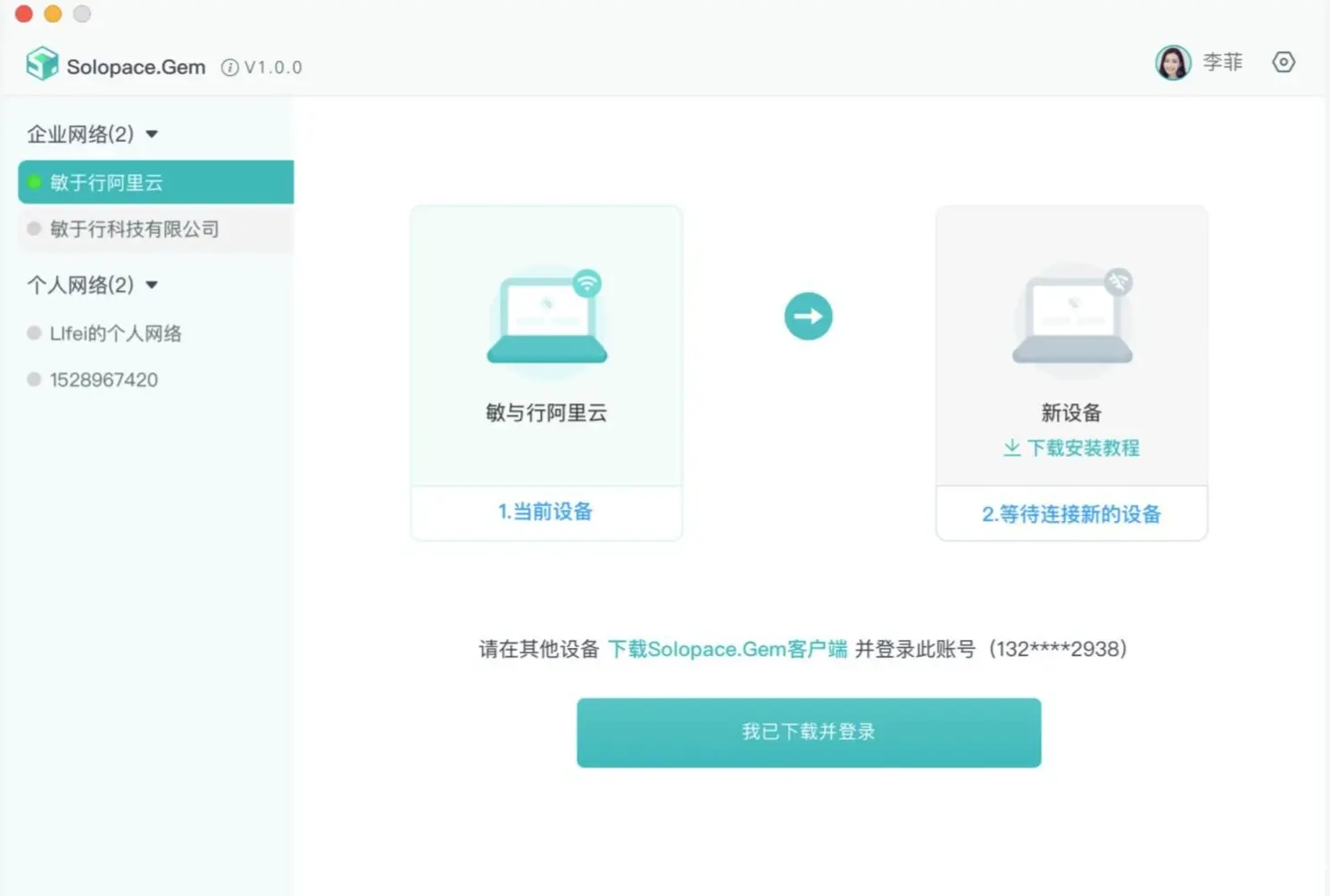Open the 下载Solopace.Gem客户端 link
1330x896 pixels.
coord(727,649)
